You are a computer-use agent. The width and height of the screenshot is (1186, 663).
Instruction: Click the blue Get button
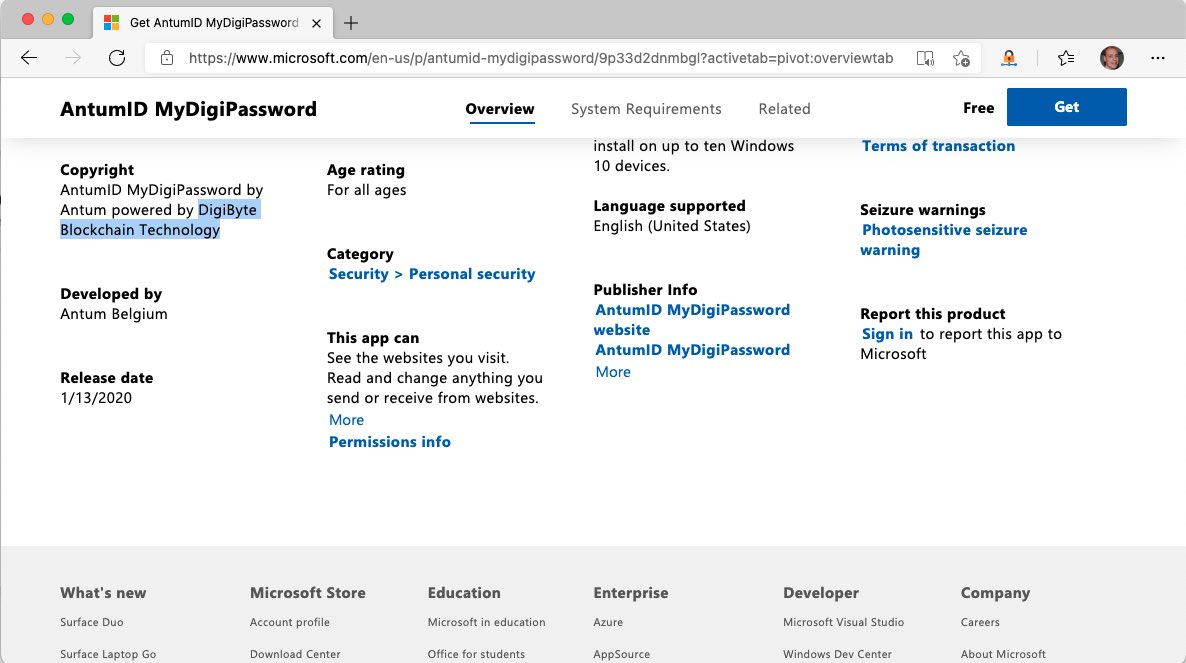(x=1066, y=107)
